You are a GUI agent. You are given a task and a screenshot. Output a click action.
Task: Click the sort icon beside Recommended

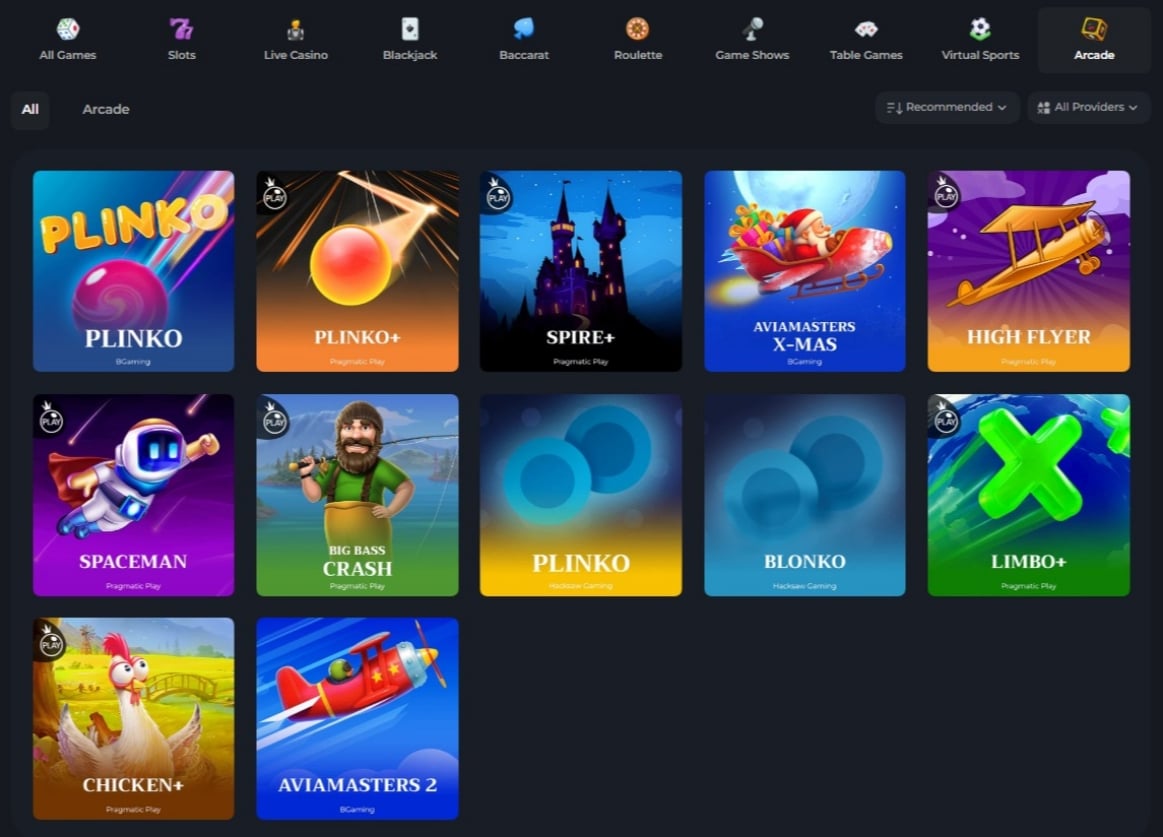[894, 108]
